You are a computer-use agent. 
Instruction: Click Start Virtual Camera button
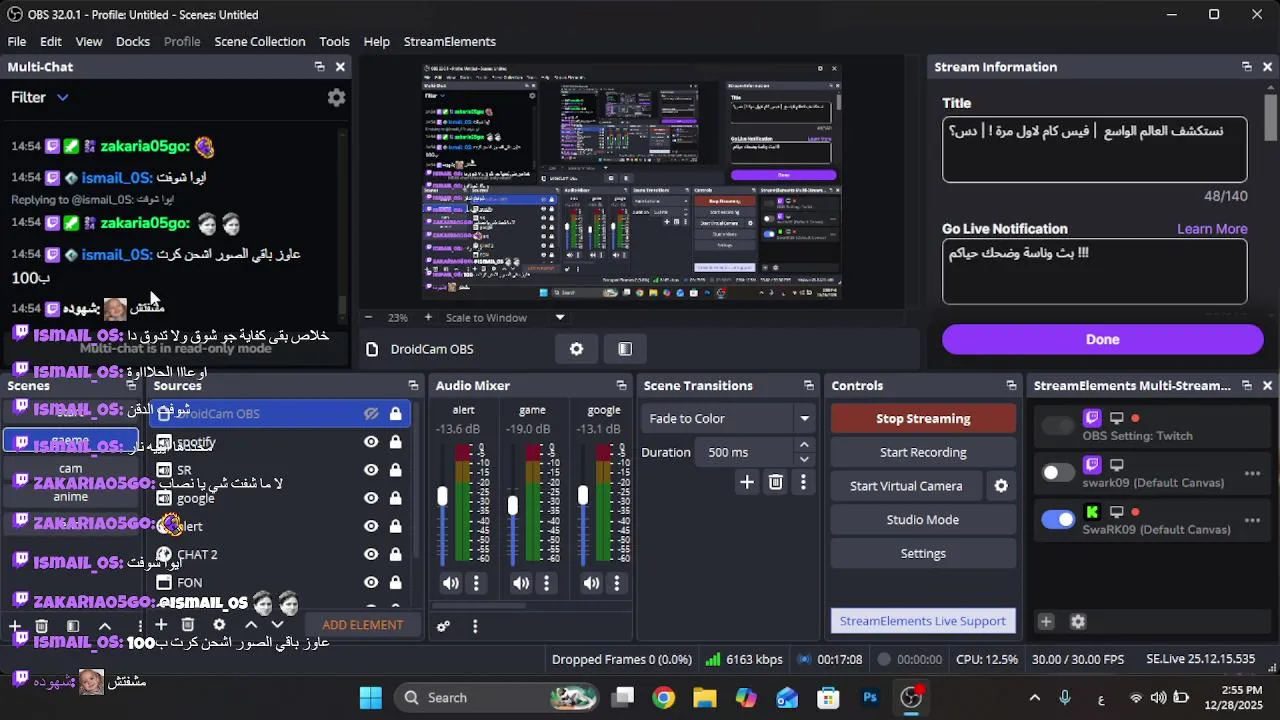(x=906, y=486)
